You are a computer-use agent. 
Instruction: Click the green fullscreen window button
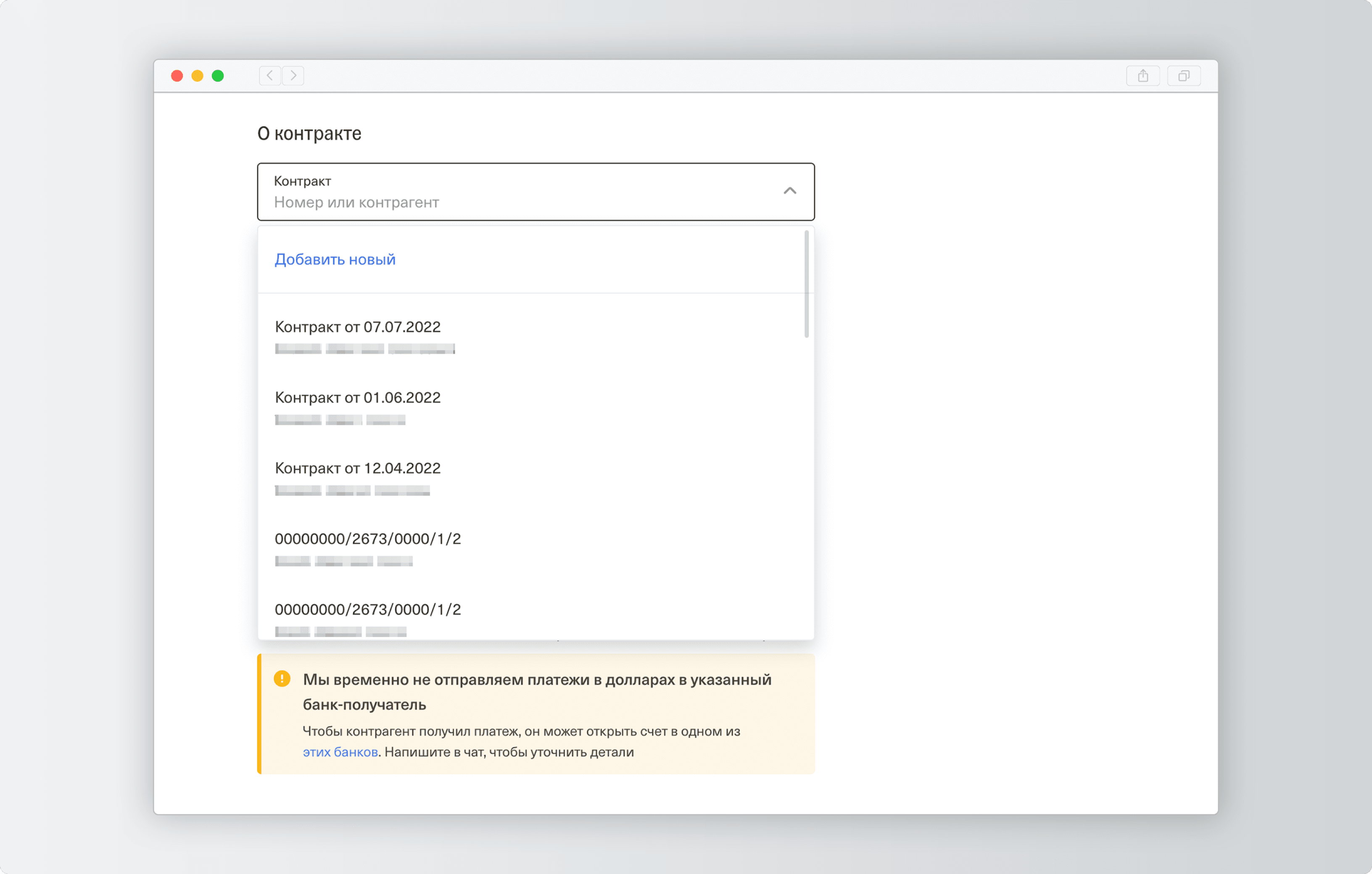click(x=218, y=76)
